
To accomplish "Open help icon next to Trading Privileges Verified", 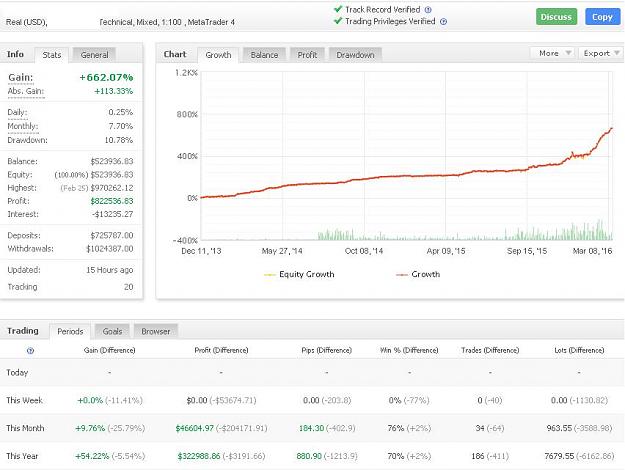I will coord(443,22).
